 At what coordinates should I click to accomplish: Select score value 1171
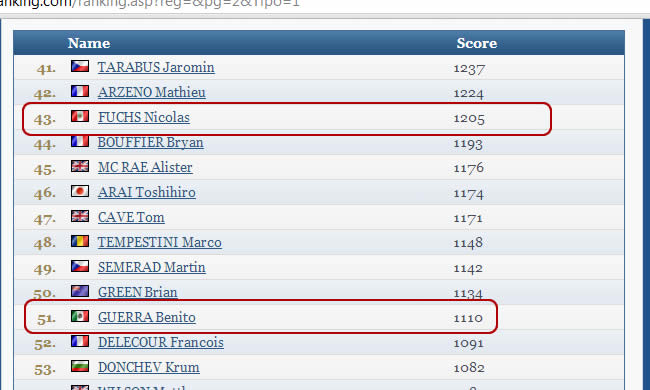click(x=468, y=218)
